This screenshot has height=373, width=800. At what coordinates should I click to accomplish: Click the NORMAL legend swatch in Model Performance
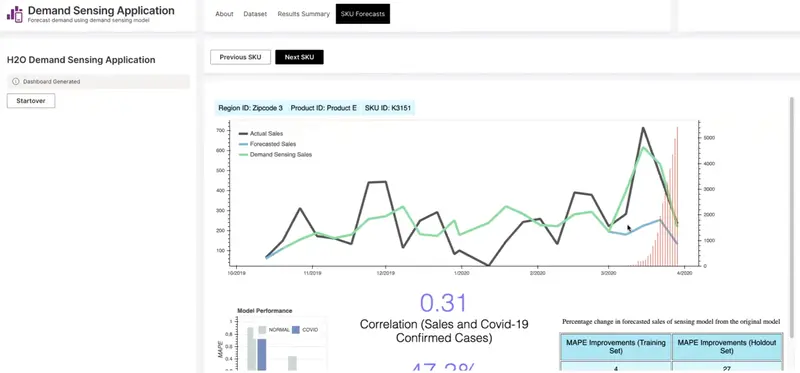click(x=262, y=330)
